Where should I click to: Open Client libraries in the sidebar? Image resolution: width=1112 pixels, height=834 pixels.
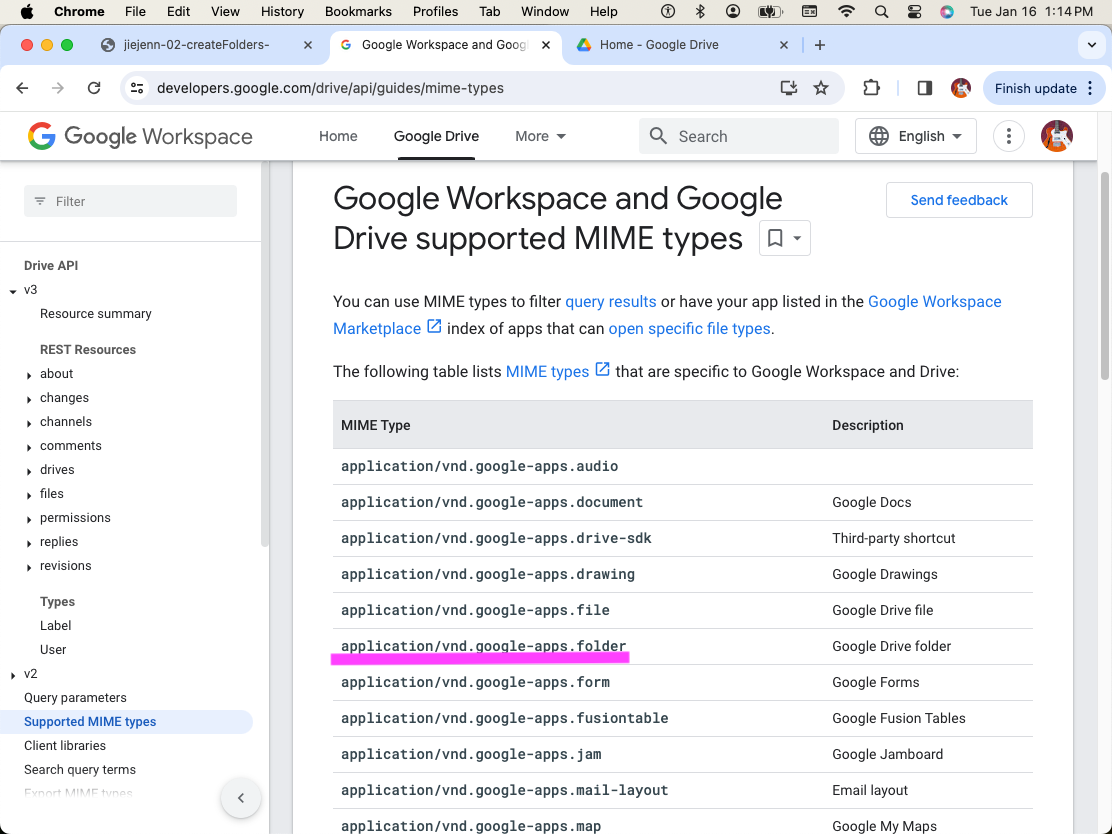click(65, 745)
